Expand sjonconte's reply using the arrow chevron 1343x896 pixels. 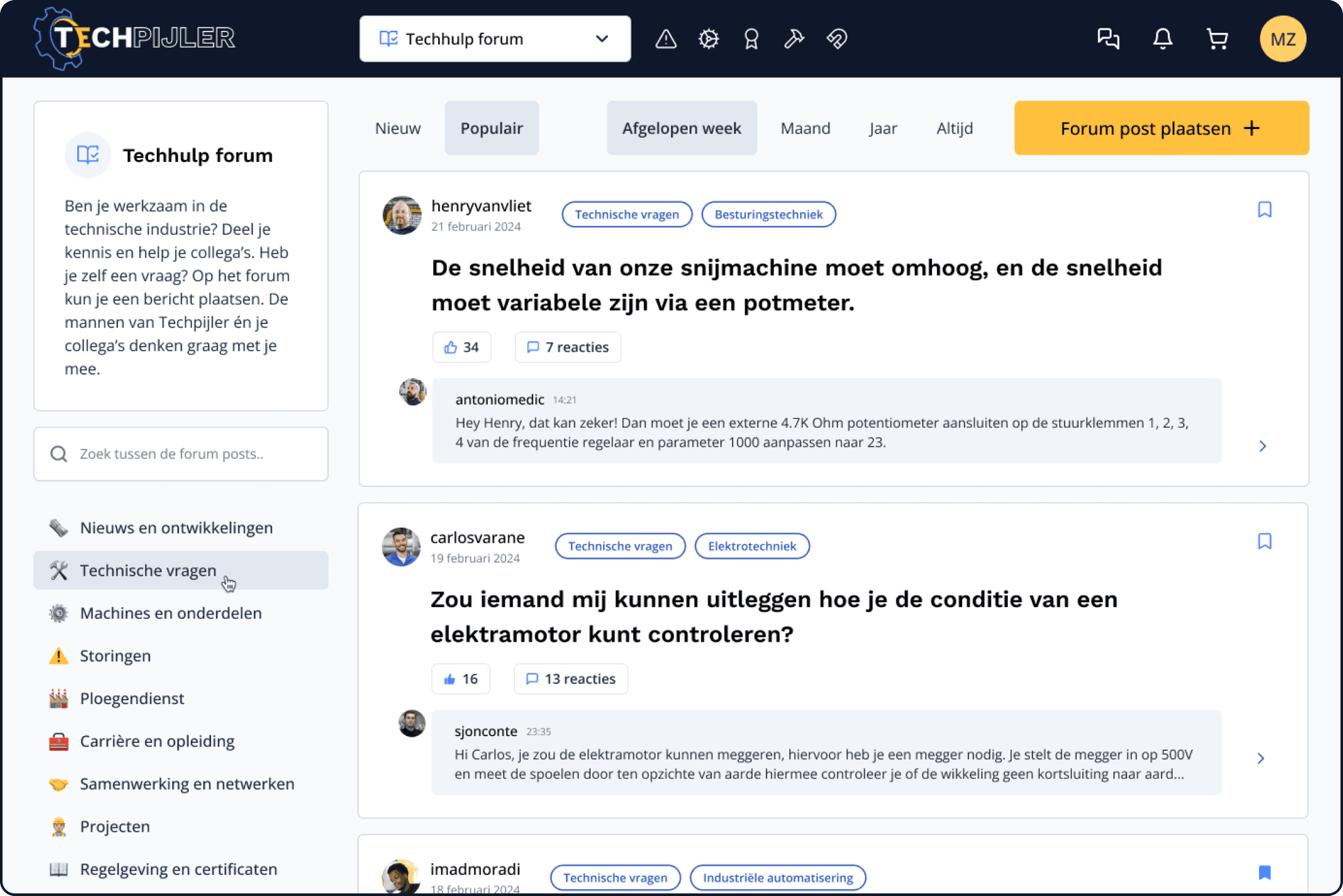pos(1260,758)
